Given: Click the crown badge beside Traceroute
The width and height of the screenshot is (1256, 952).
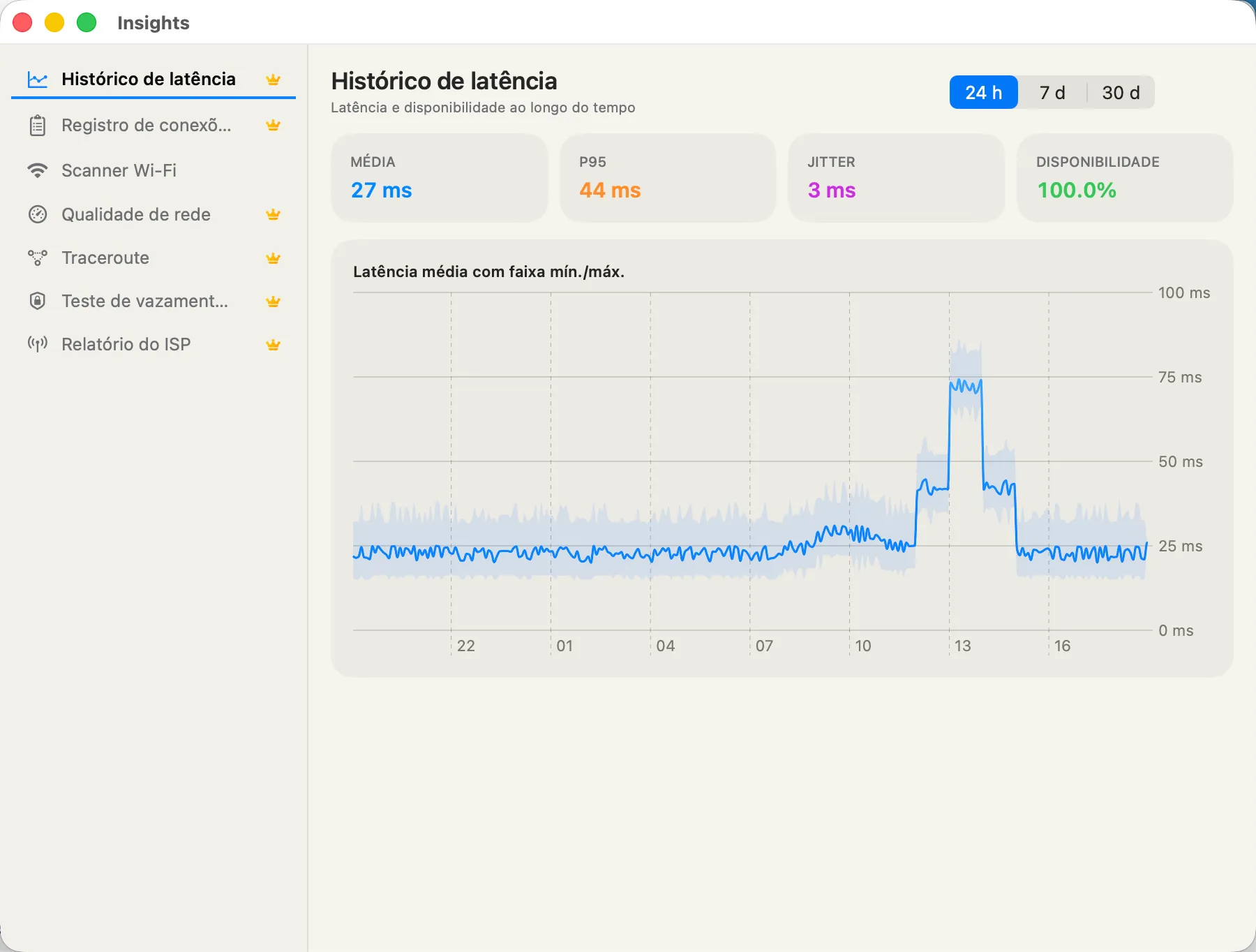Looking at the screenshot, I should tap(274, 258).
